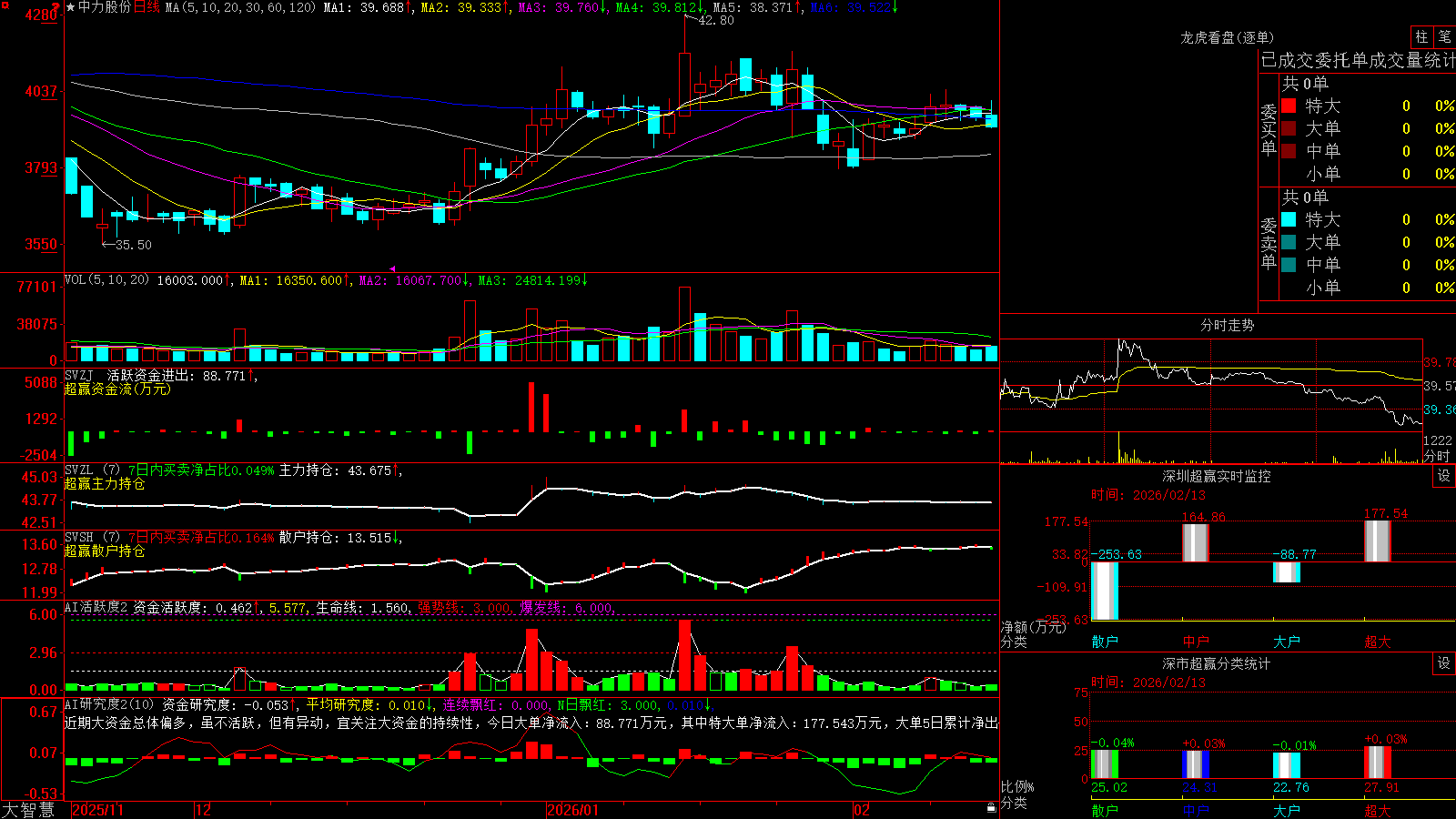Screen dimensions: 1456x819
Task: Select the dark red 中单 buy-order swatch
Action: pyautogui.click(x=1289, y=151)
